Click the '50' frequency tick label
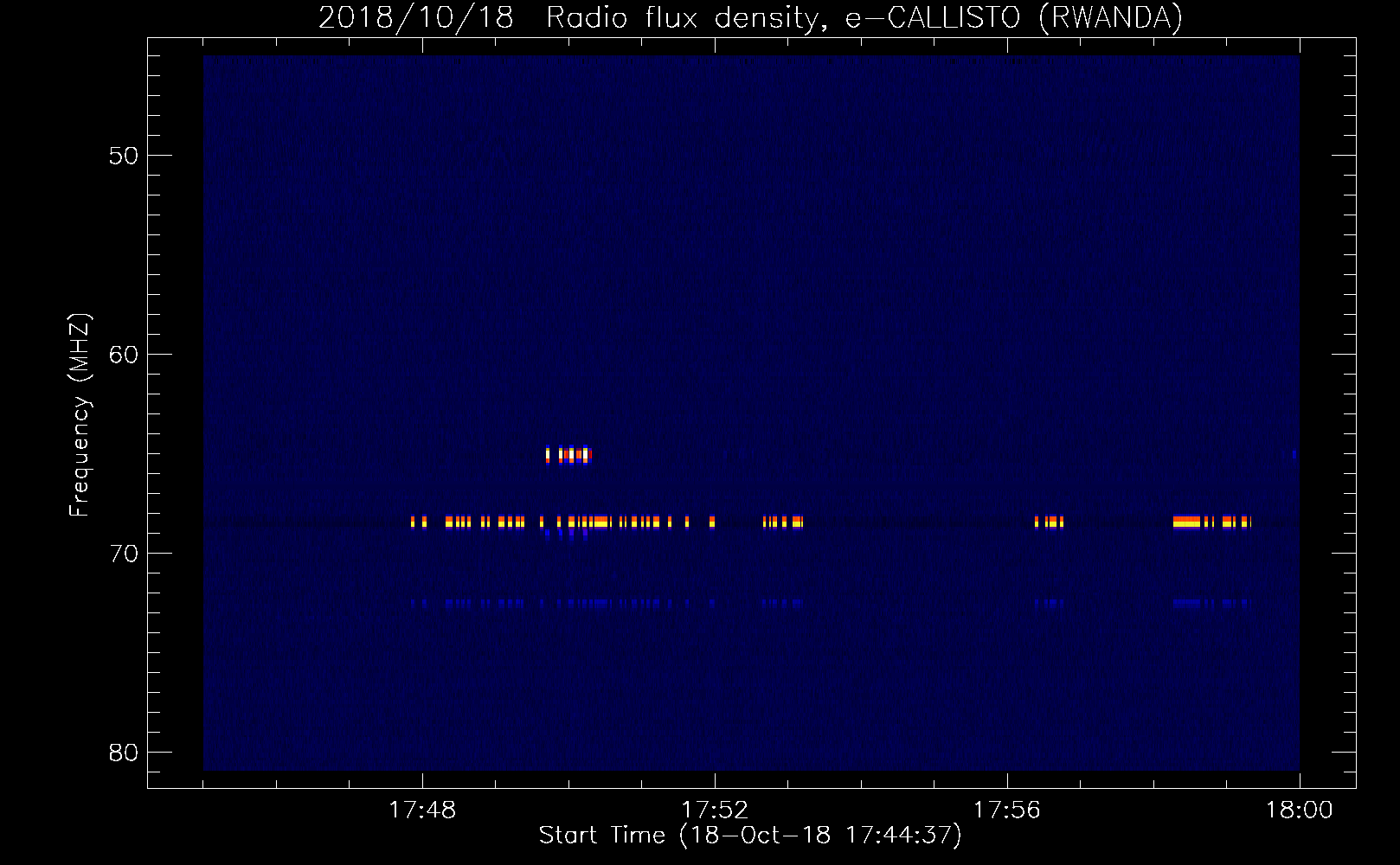Screen dimensions: 1400x865 point(124,156)
